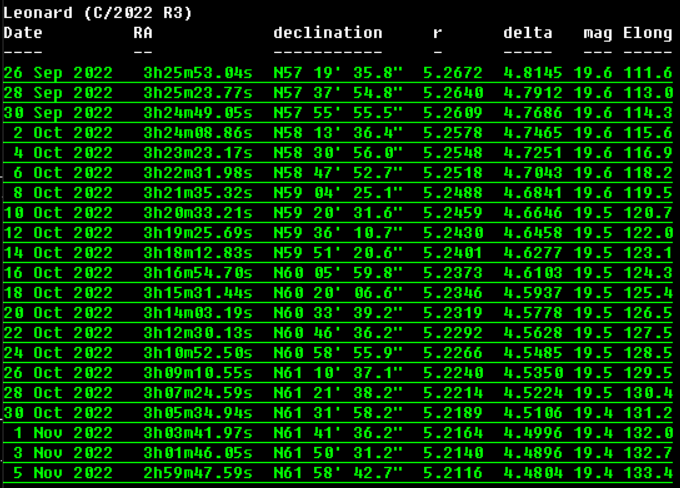Select the 26 Sep 2022 date entry

pos(58,73)
